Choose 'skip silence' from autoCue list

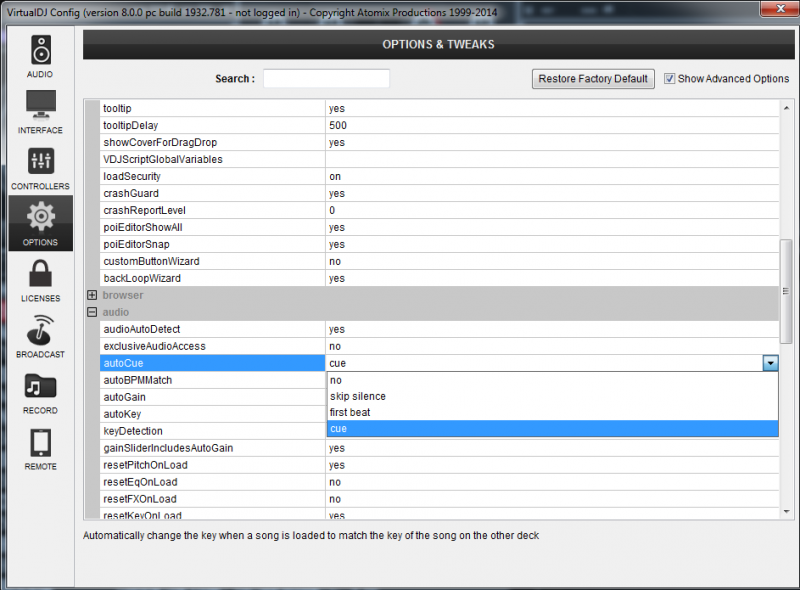[357, 396]
